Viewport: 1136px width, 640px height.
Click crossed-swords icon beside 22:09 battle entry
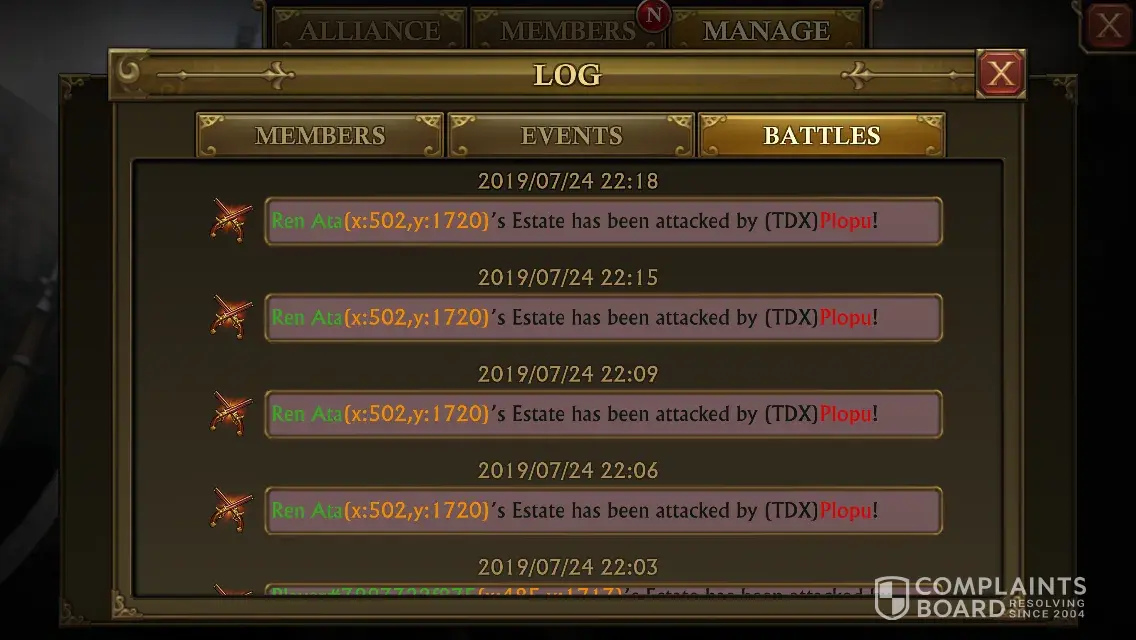[x=232, y=413]
